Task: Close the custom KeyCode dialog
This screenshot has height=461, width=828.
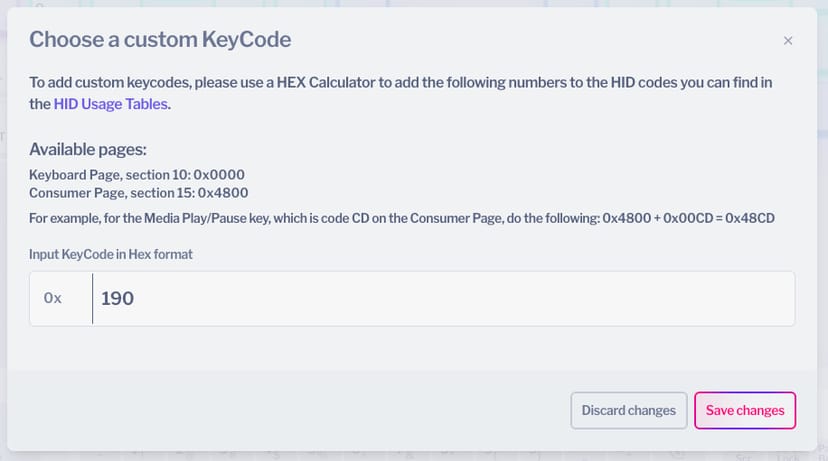Action: coord(788,41)
